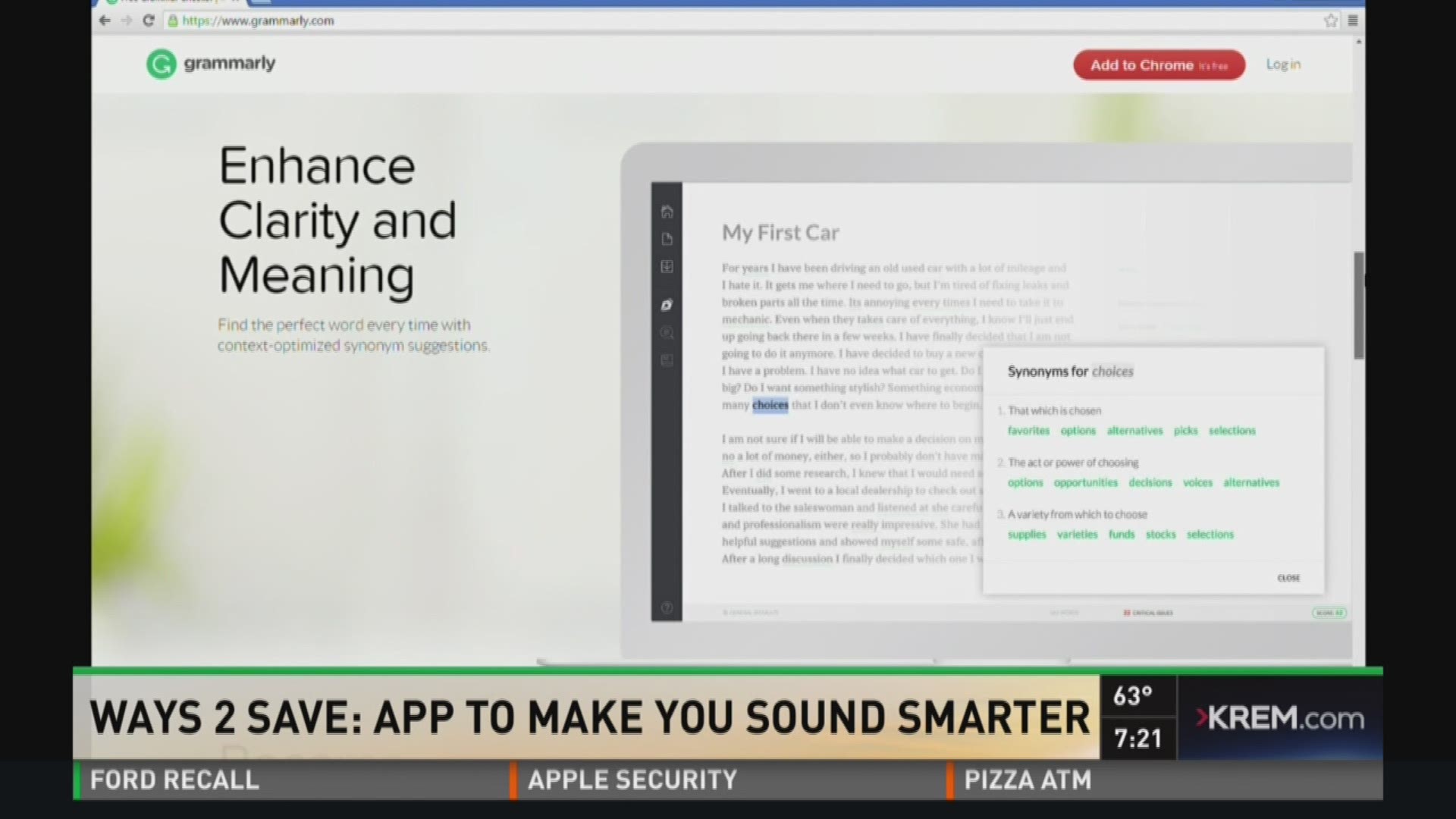Choose the synonym 'favorites'
The image size is (1456, 819).
(1028, 431)
